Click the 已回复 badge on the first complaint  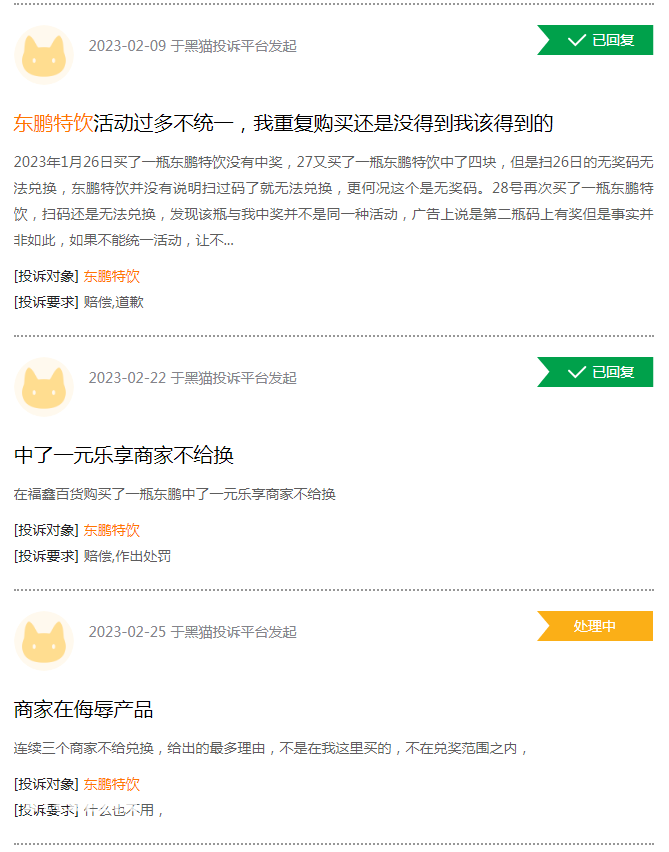coord(595,40)
